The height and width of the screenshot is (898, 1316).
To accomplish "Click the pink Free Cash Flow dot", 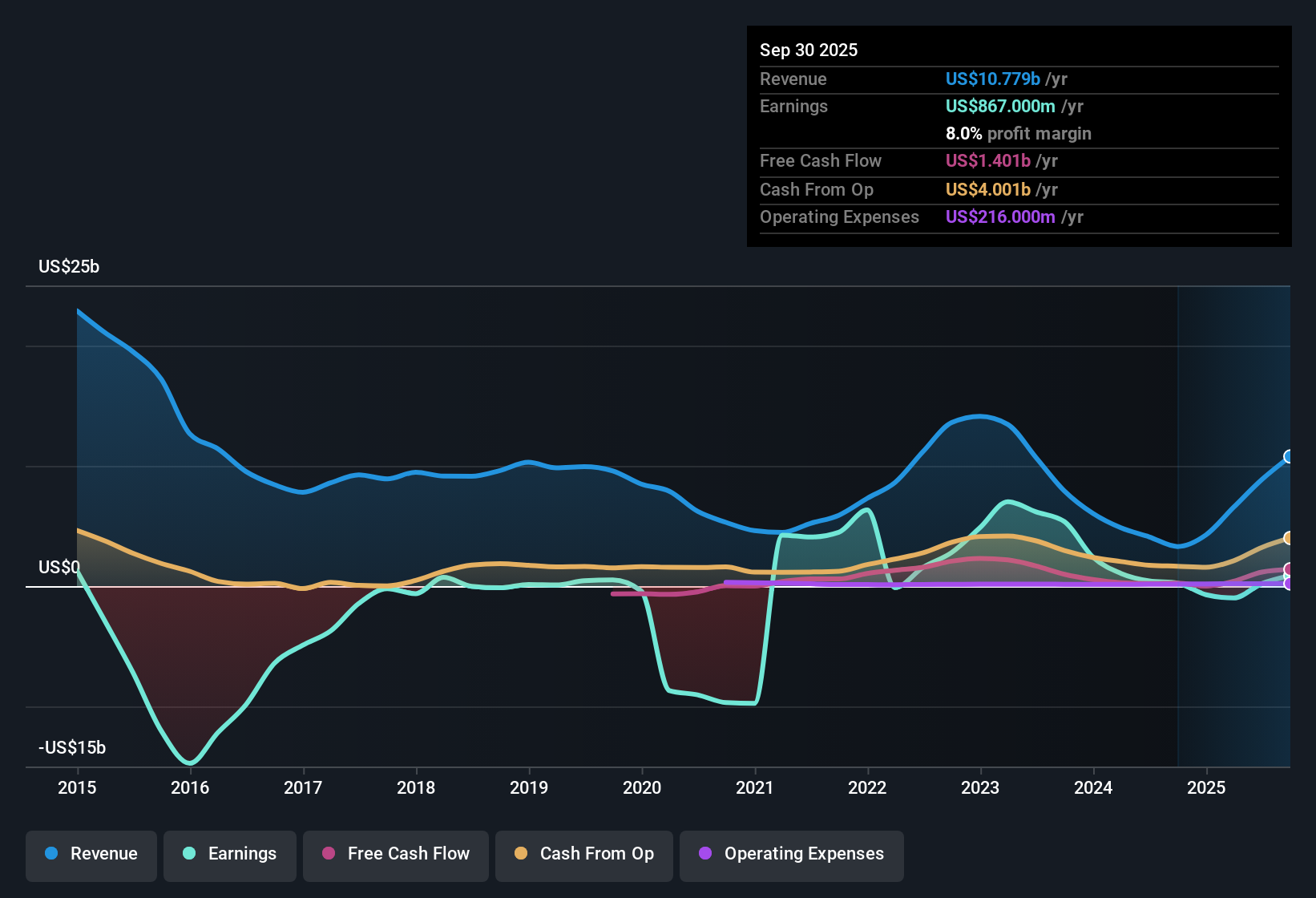I will click(329, 853).
